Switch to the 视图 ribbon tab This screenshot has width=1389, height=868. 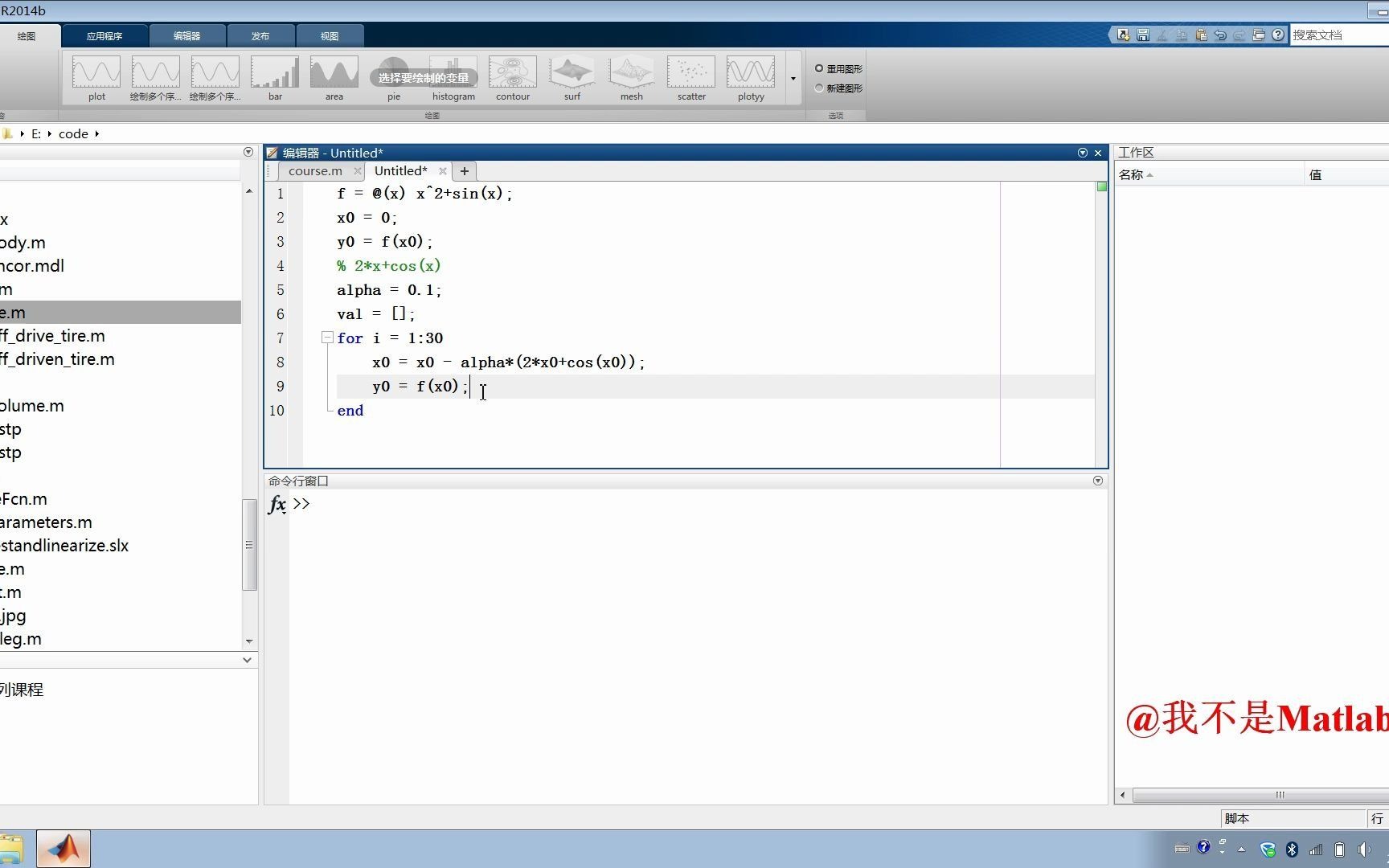330,36
